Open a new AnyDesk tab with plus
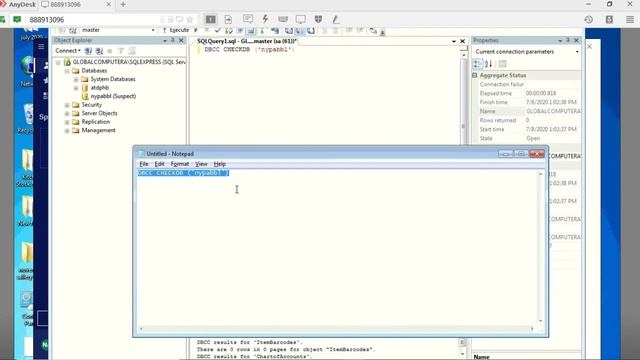640x360 pixels. coord(123,4)
